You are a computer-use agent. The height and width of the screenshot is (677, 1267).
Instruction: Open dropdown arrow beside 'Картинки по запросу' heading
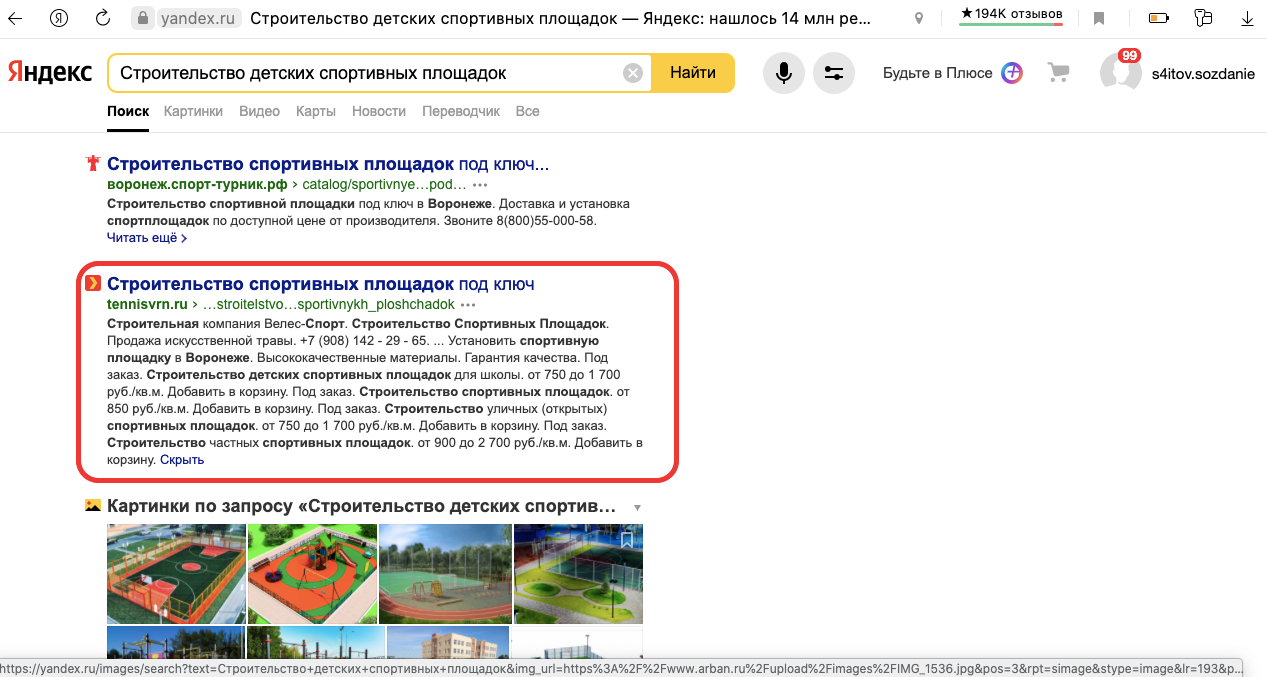pyautogui.click(x=637, y=507)
